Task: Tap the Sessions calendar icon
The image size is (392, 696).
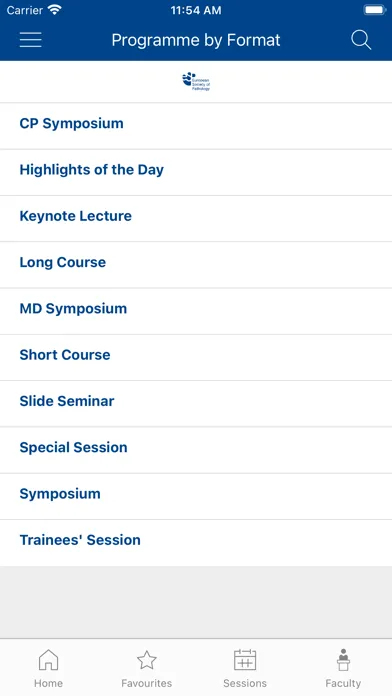Action: coord(245,660)
